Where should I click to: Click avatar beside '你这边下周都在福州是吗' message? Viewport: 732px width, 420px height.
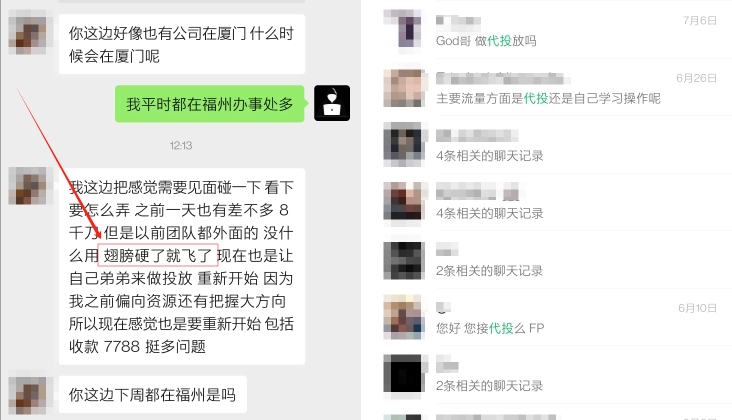[x=28, y=395]
